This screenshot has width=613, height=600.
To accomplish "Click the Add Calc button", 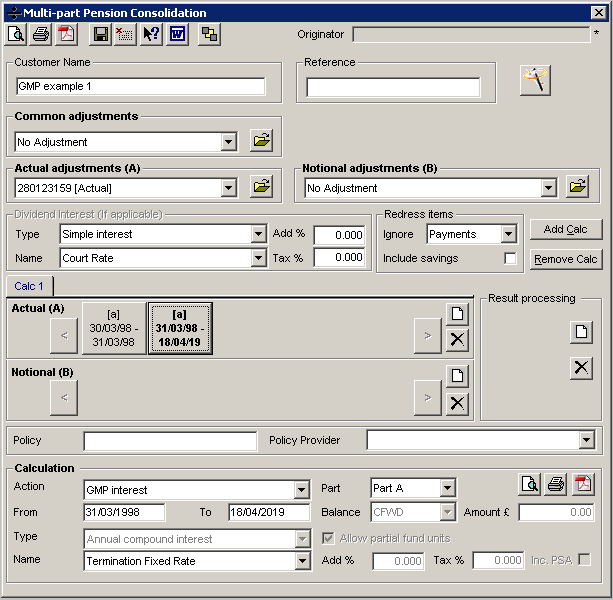I will click(x=566, y=229).
